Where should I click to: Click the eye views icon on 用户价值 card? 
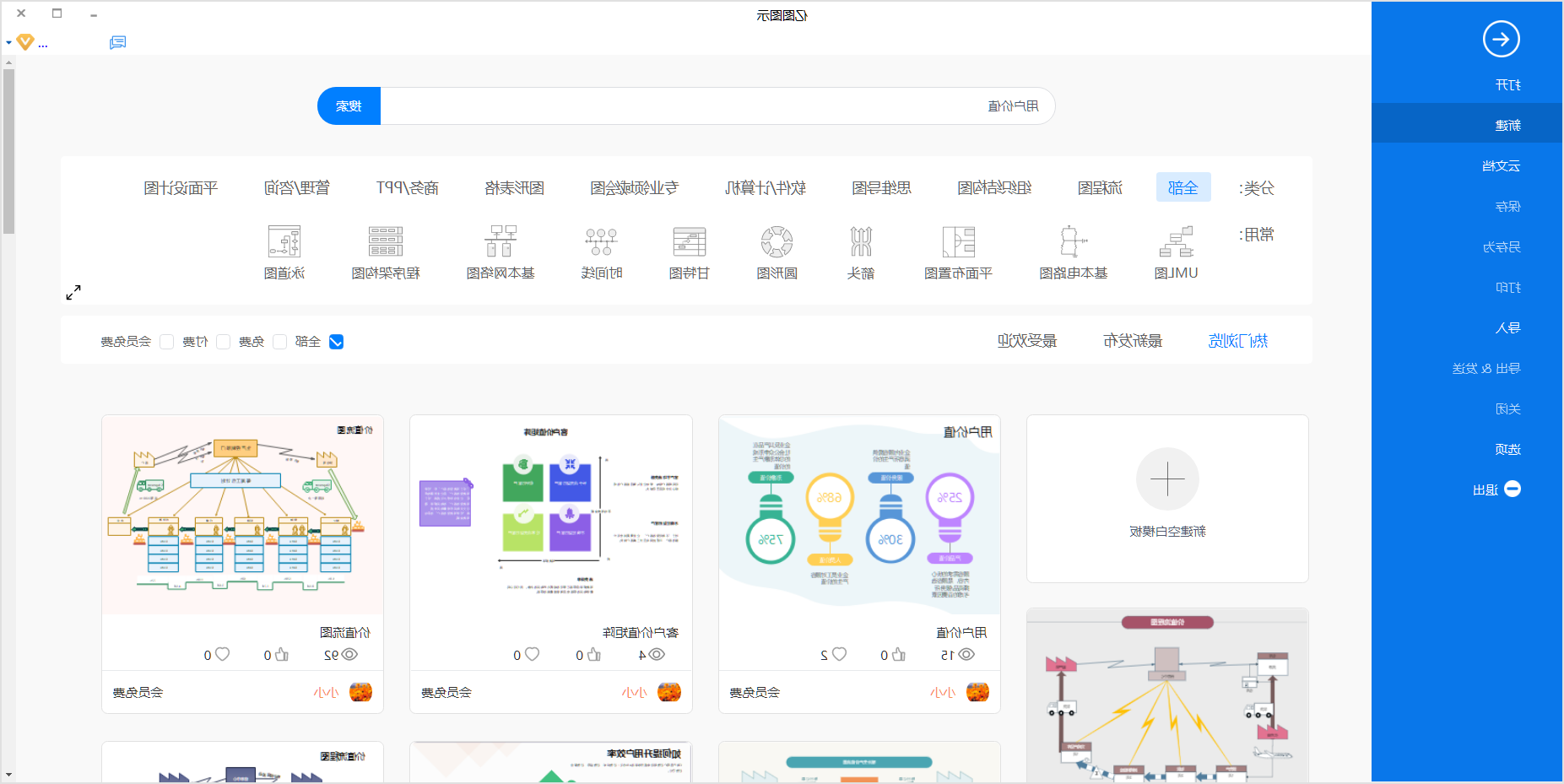[x=966, y=654]
